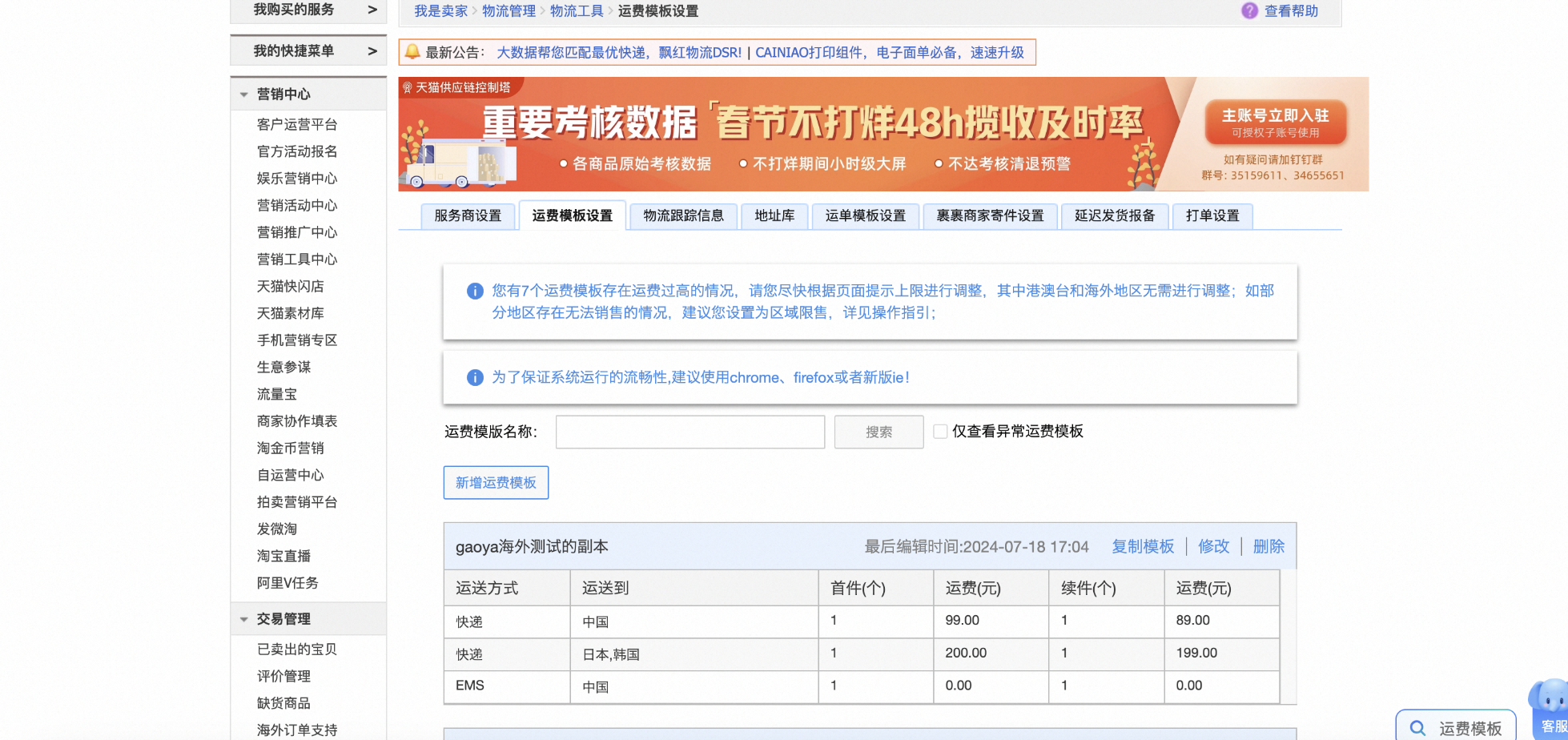Viewport: 1568px width, 740px height.
Task: Switch to the 打单设置 tab
Action: 1212,216
